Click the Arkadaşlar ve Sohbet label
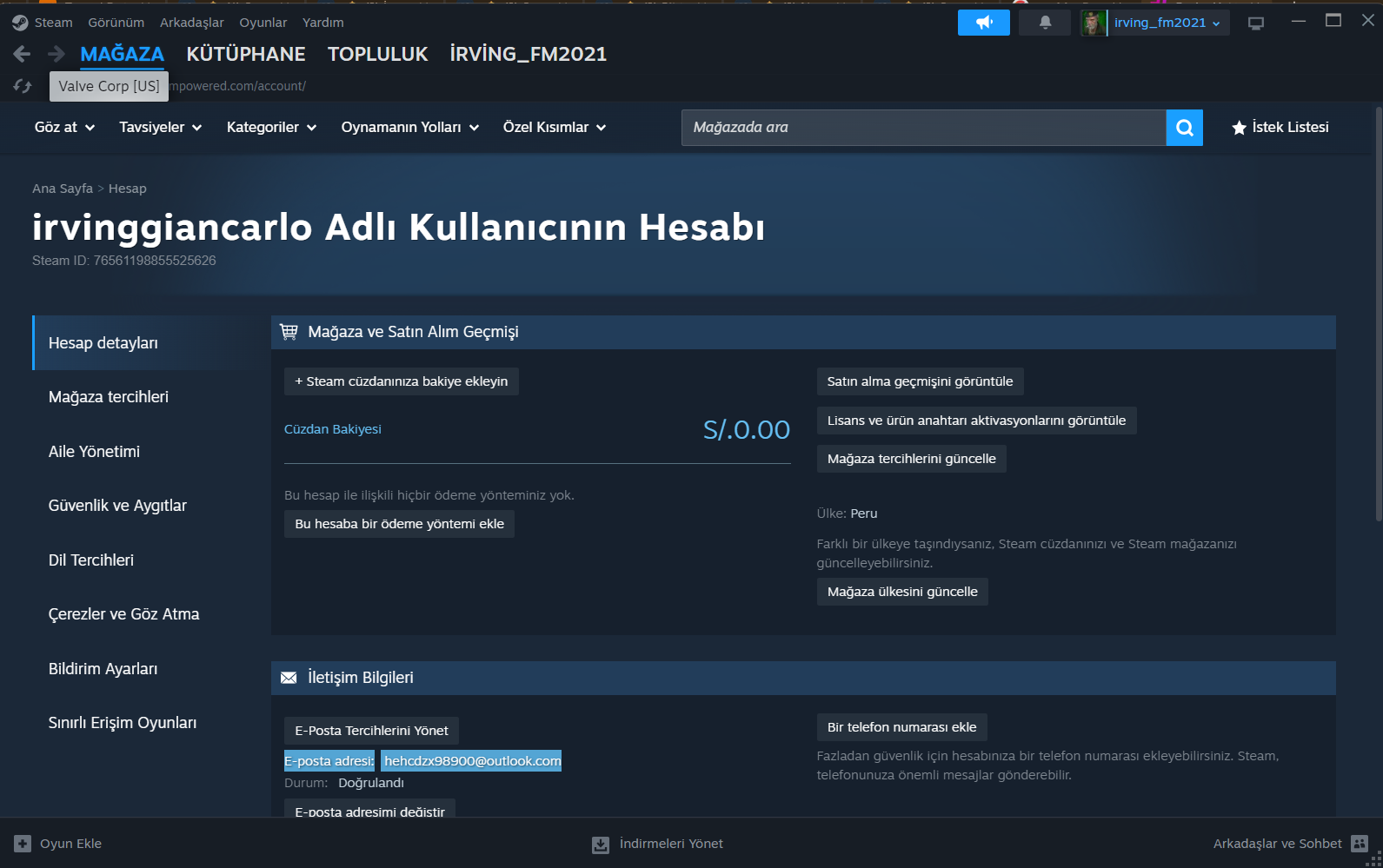 click(1277, 844)
